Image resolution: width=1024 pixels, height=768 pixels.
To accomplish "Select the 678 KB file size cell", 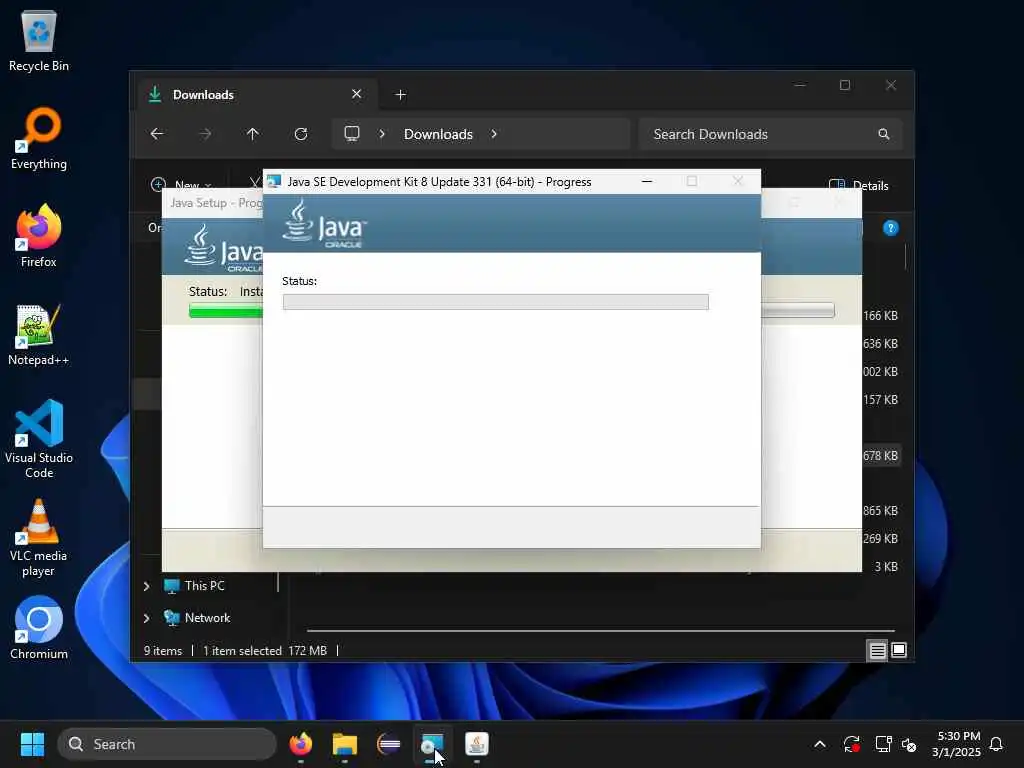I will tap(880, 456).
